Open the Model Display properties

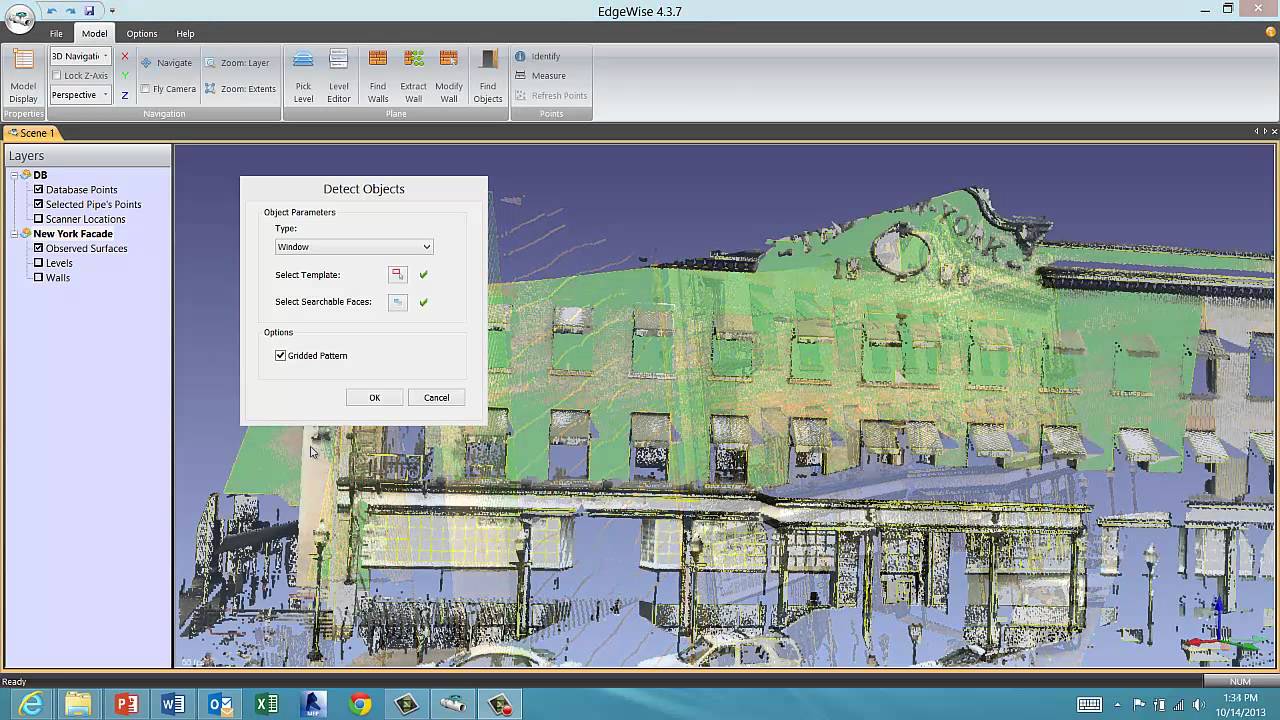pyautogui.click(x=23, y=76)
